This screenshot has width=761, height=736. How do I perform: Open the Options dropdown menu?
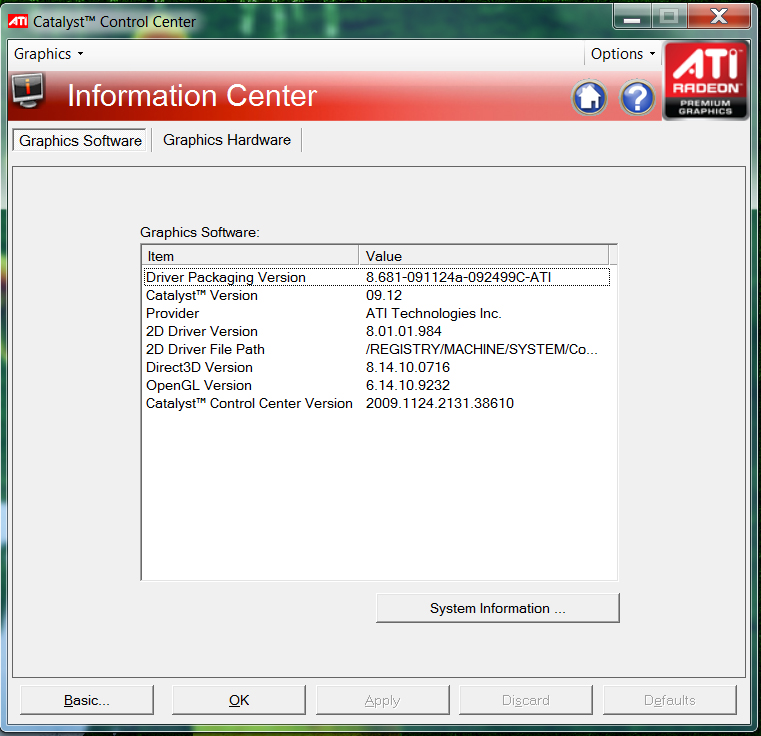click(x=623, y=54)
